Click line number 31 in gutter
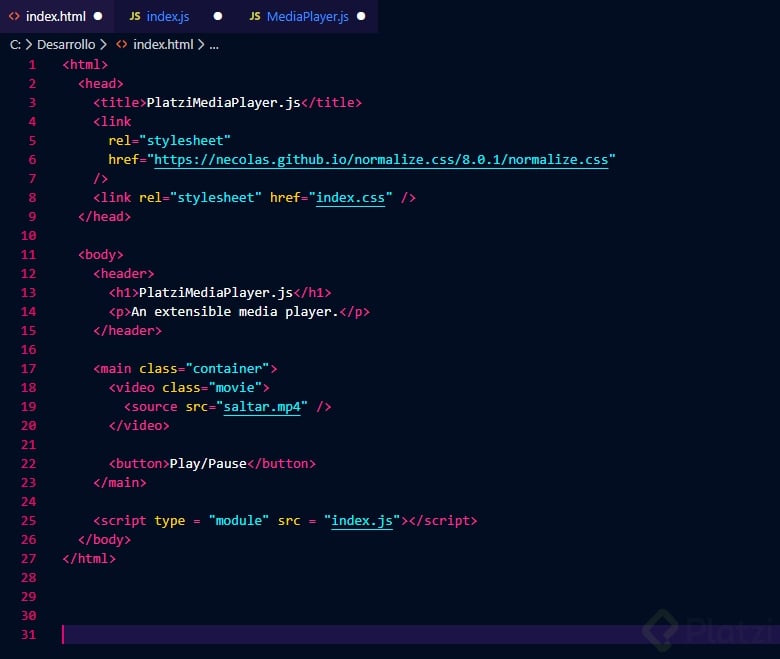The width and height of the screenshot is (780, 659). click(28, 635)
